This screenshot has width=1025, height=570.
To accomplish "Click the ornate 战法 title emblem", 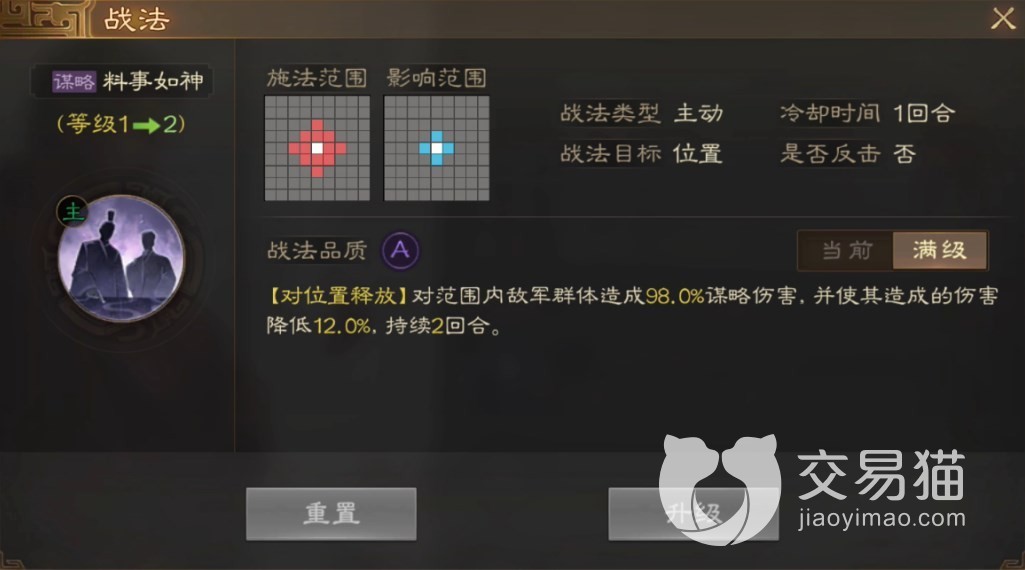I will click(x=44, y=19).
